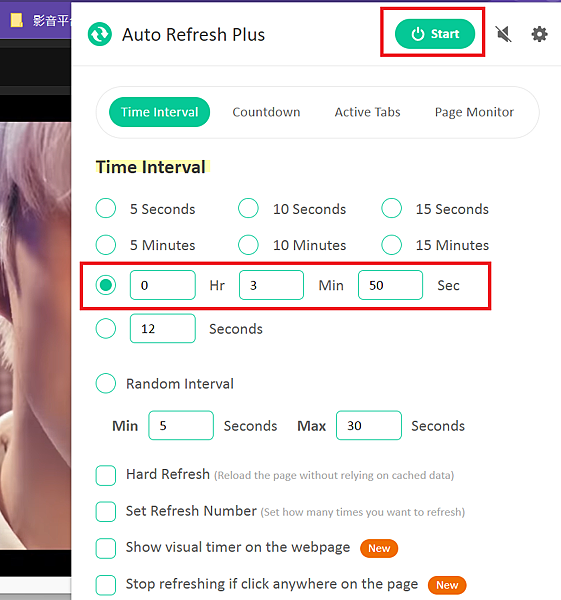The width and height of the screenshot is (561, 600).
Task: Check the Hard Refresh checkbox
Action: tap(106, 475)
